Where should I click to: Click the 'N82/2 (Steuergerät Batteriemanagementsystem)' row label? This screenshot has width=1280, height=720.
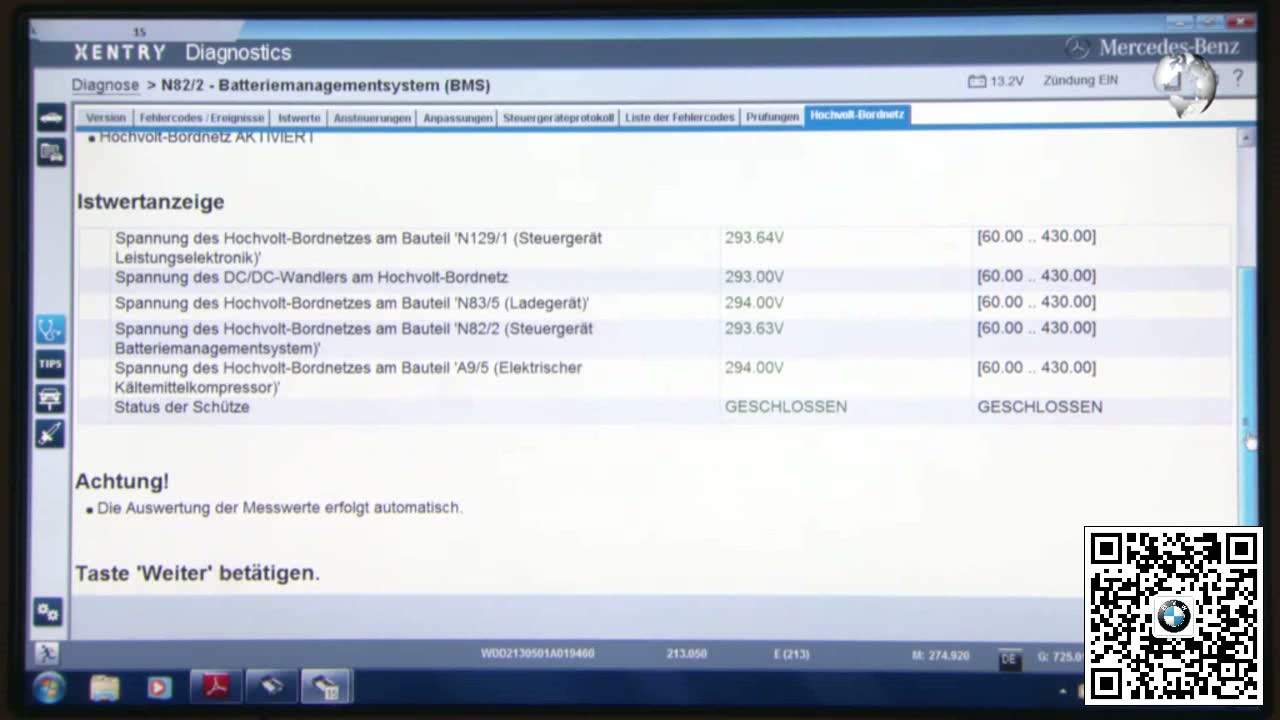coord(353,338)
